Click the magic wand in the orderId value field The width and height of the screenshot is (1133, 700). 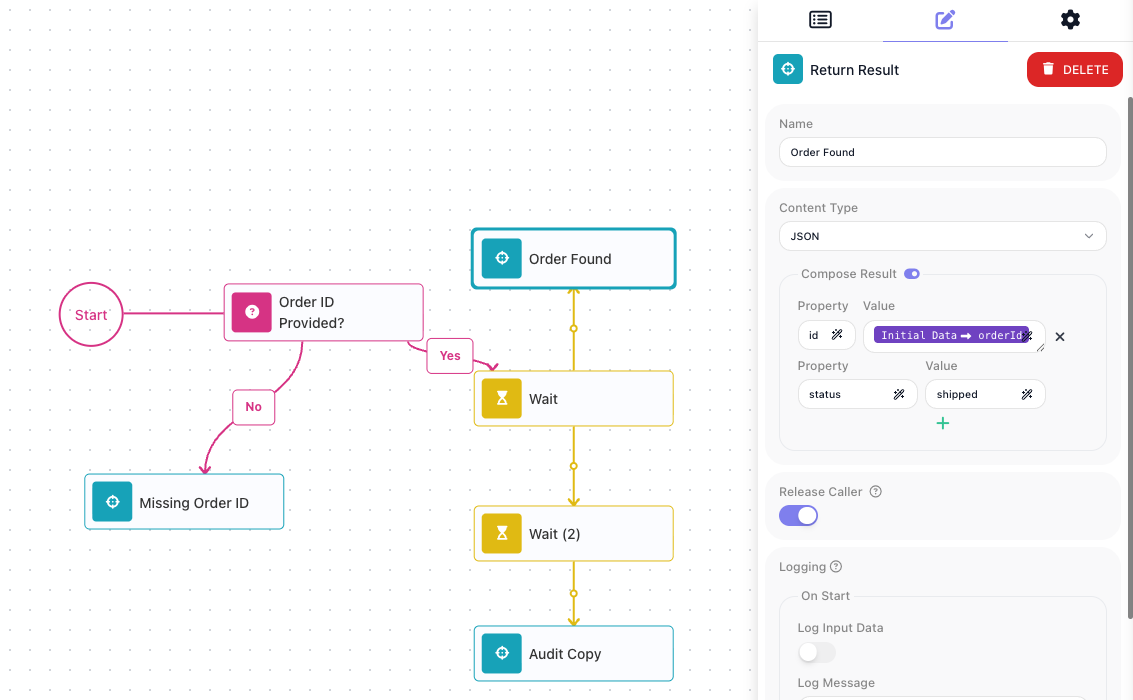tap(1028, 335)
